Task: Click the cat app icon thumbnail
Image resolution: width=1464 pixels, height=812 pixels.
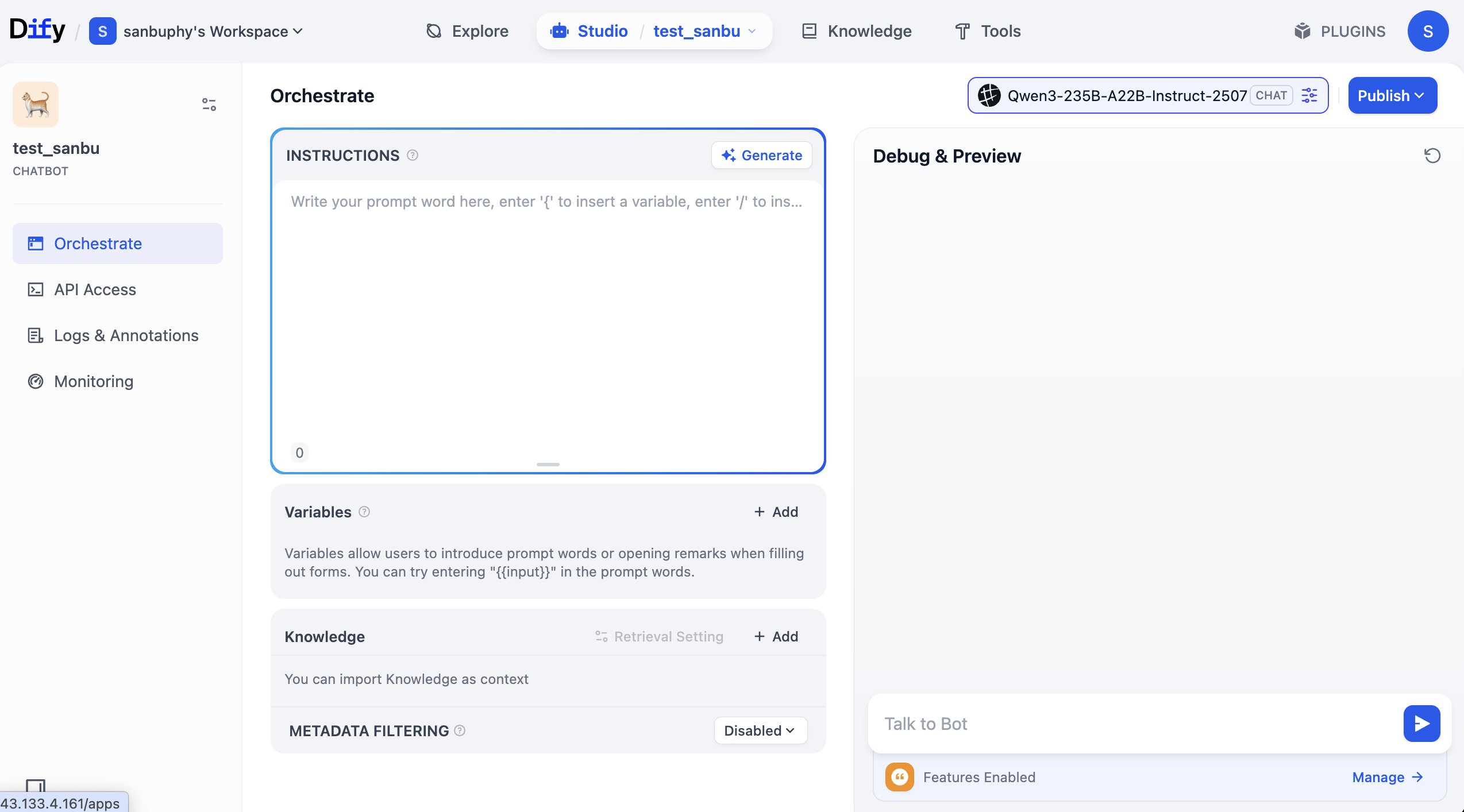Action: click(x=36, y=105)
